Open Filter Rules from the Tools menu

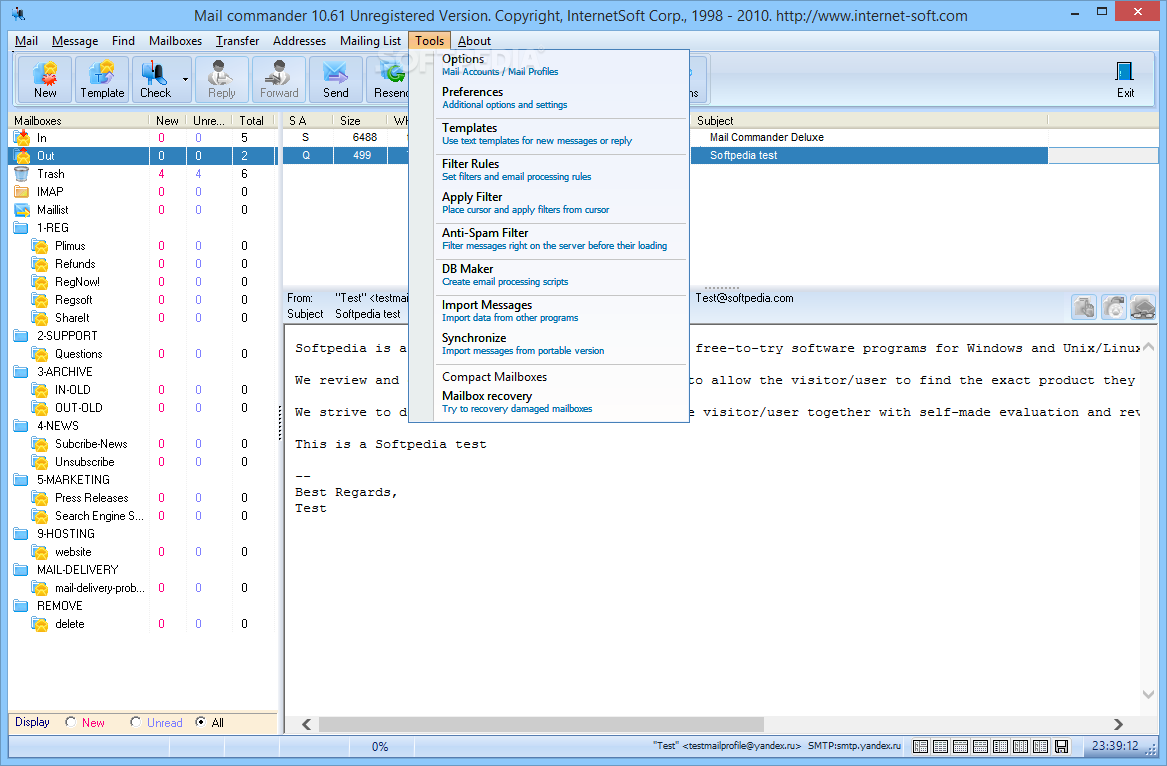tap(560, 170)
